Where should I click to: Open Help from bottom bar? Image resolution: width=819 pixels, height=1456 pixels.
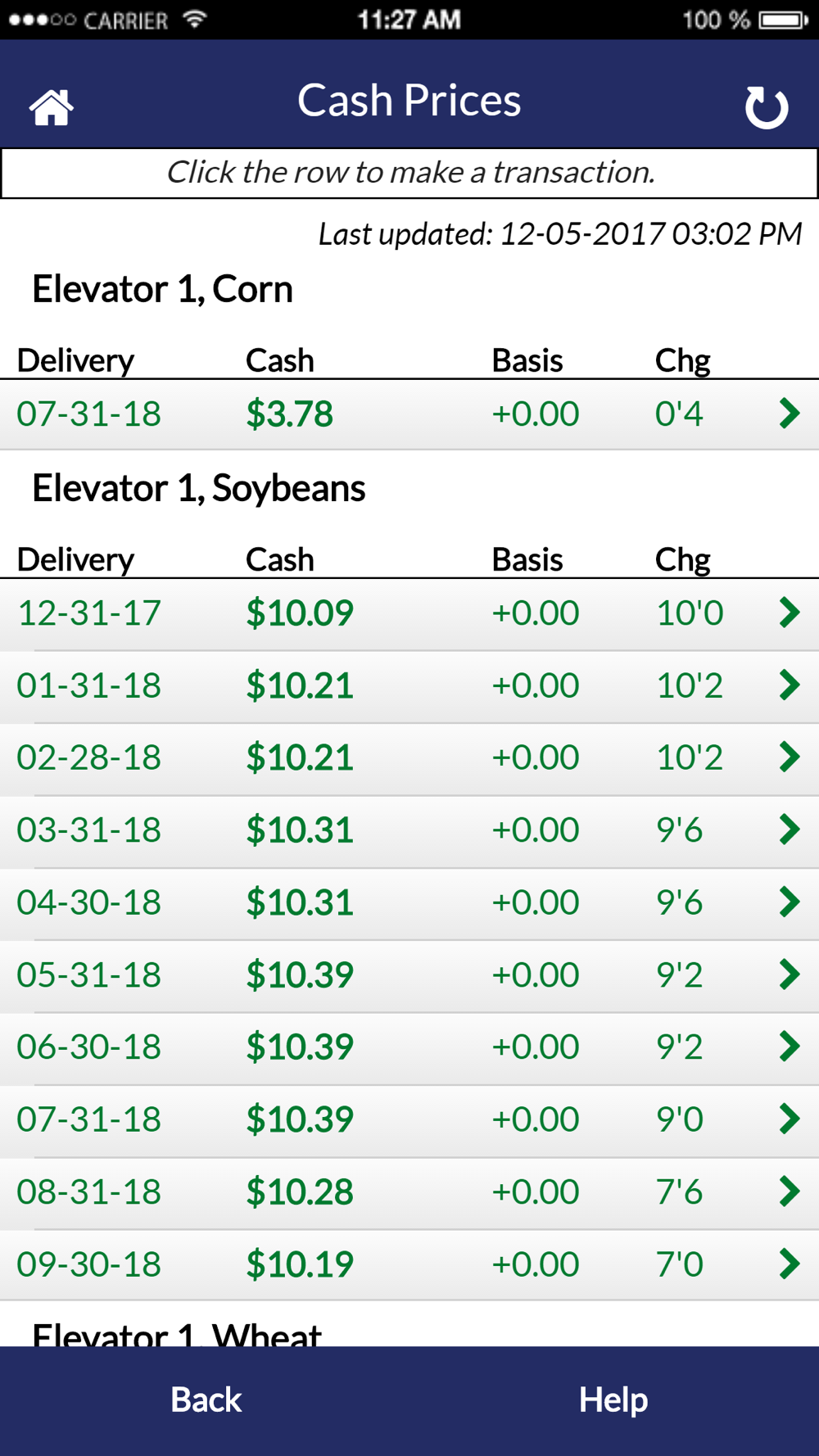click(613, 1400)
